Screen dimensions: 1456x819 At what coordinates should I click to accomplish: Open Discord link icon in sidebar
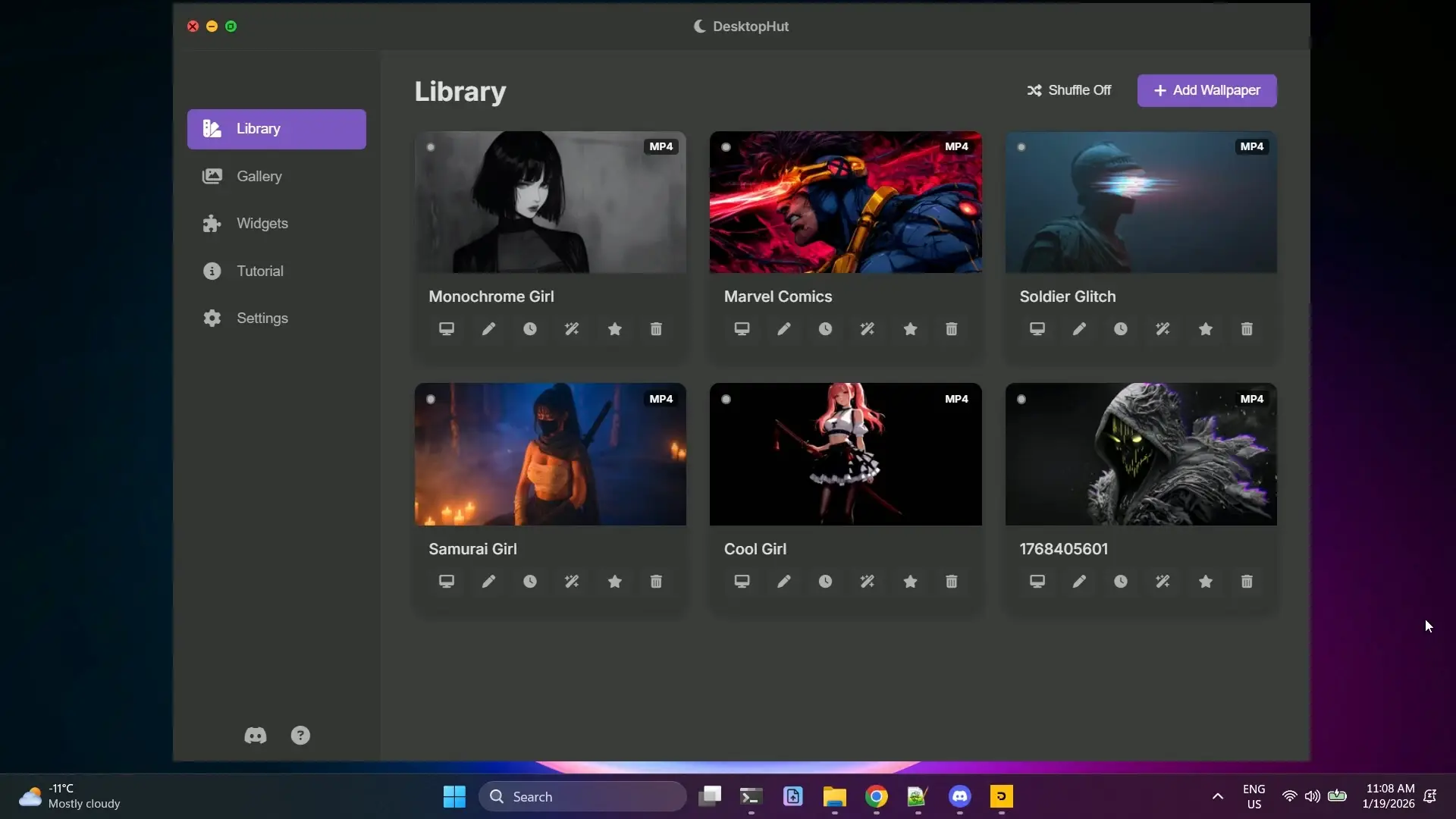coord(256,736)
